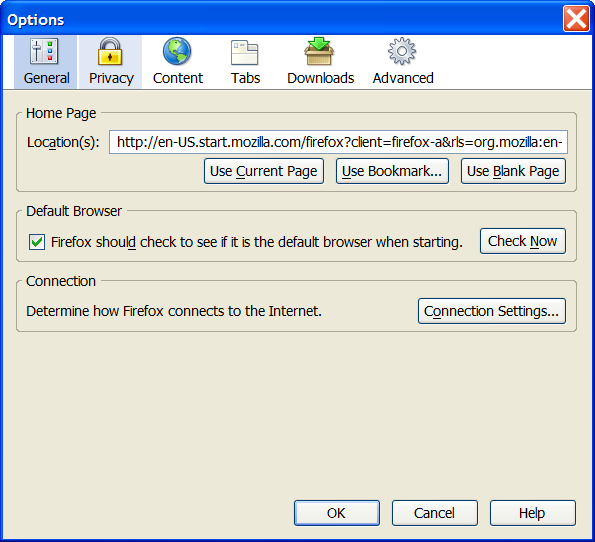
Task: Open the Use Bookmark... chooser
Action: 392,171
